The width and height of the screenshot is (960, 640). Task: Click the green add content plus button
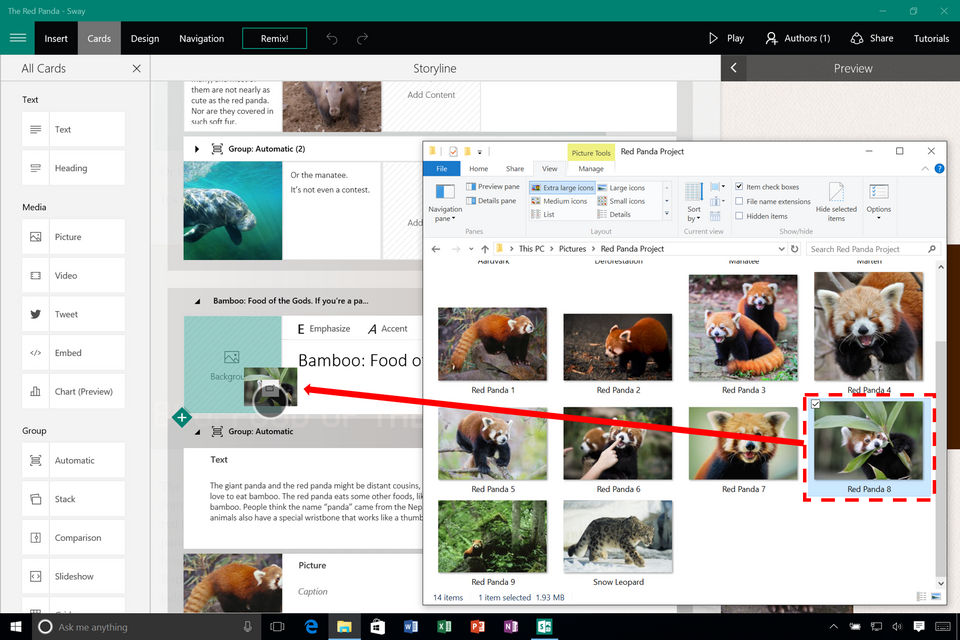[x=182, y=417]
